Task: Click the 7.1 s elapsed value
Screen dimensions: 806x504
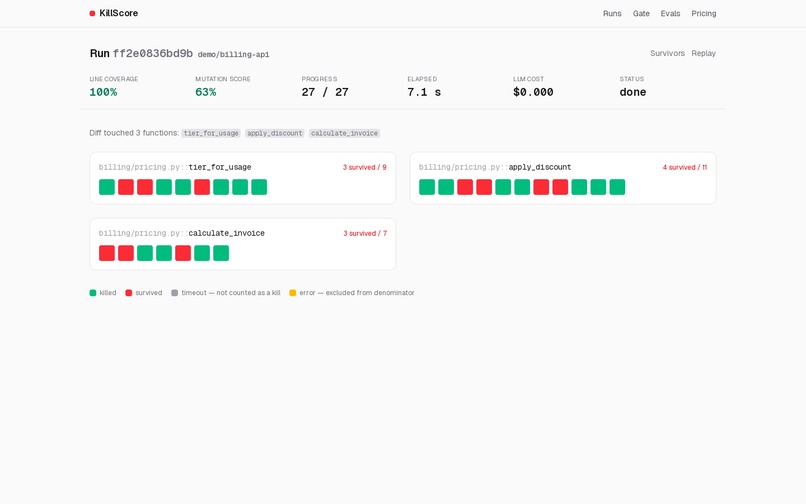Action: click(424, 92)
